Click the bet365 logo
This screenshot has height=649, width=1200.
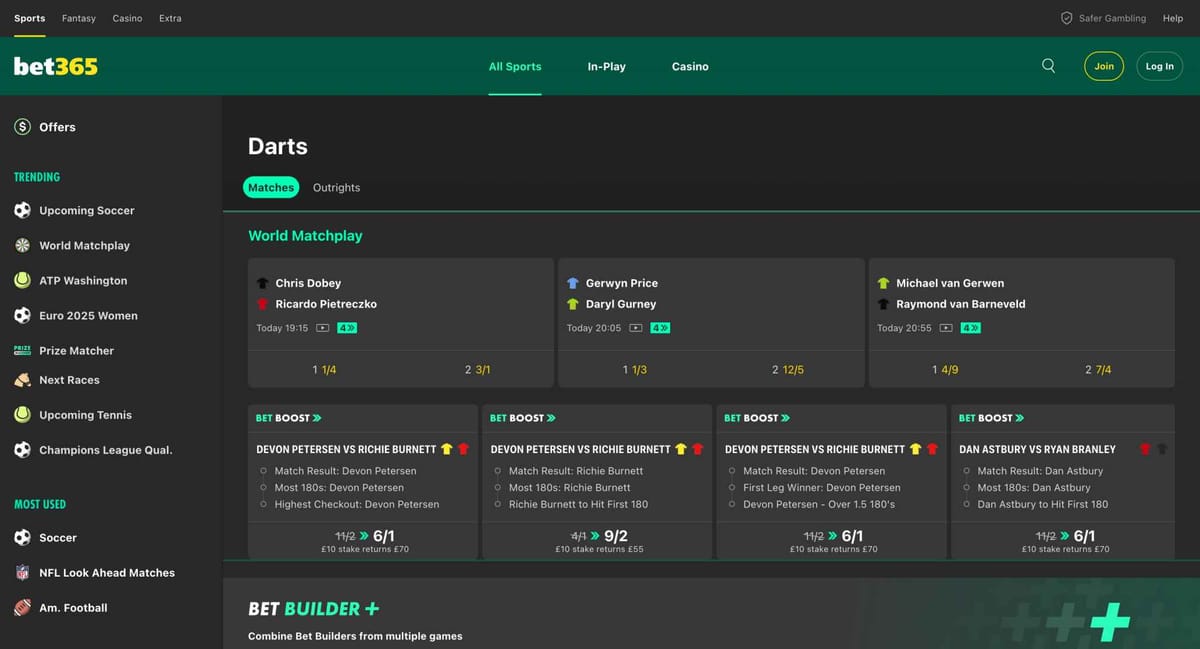56,66
